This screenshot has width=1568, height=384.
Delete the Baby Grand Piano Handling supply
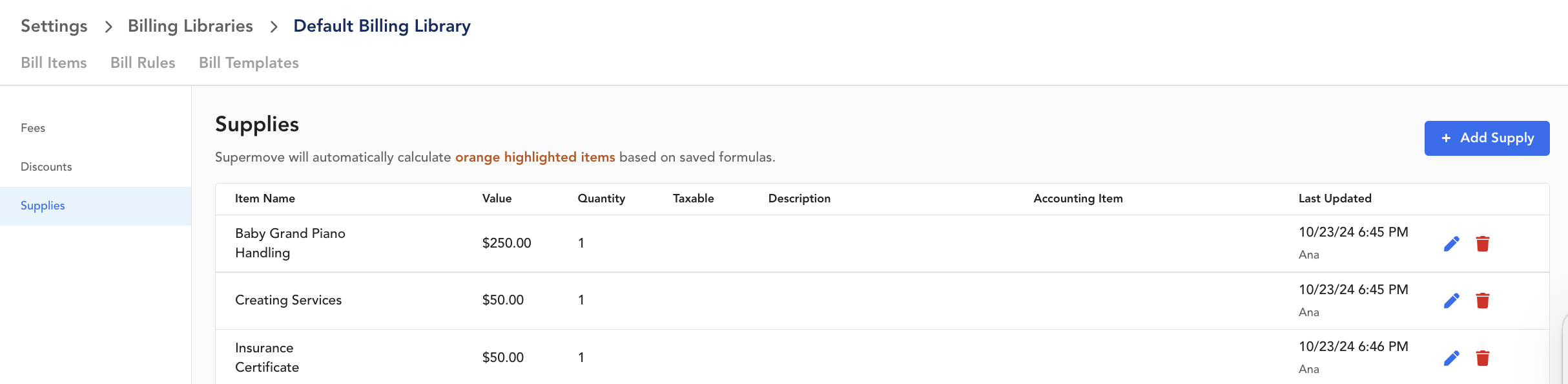pyautogui.click(x=1483, y=244)
